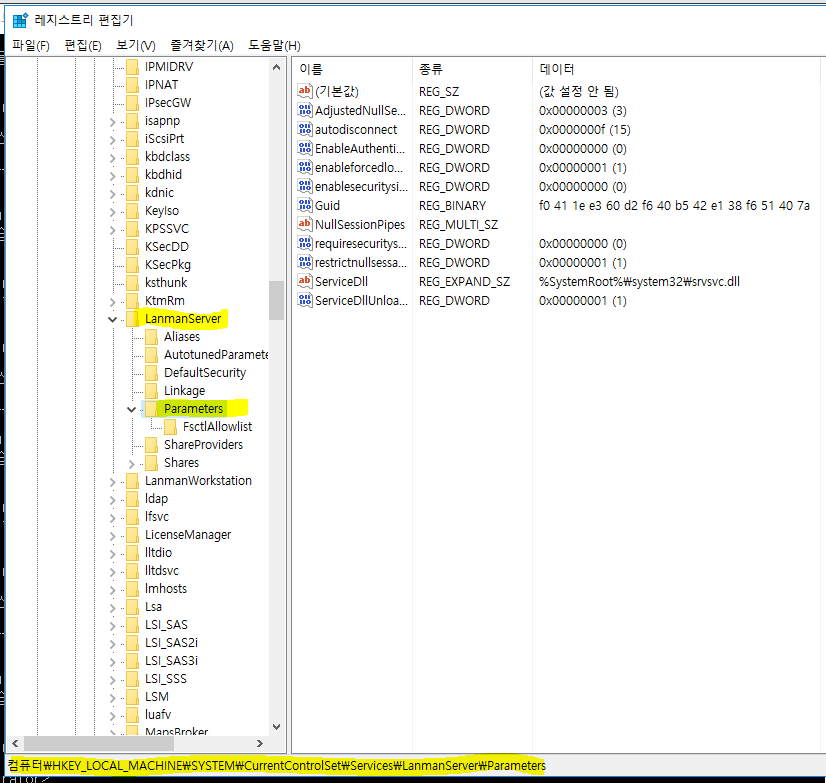Expand the LanmanWorkstation key
Image resolution: width=826 pixels, height=783 pixels.
112,482
